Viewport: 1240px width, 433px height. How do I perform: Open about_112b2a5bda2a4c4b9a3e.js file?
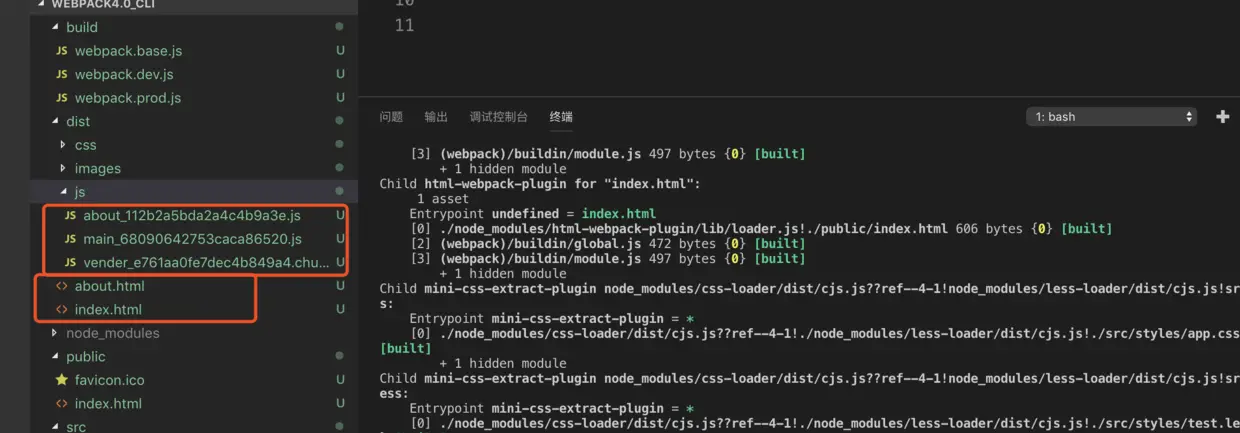(x=192, y=216)
